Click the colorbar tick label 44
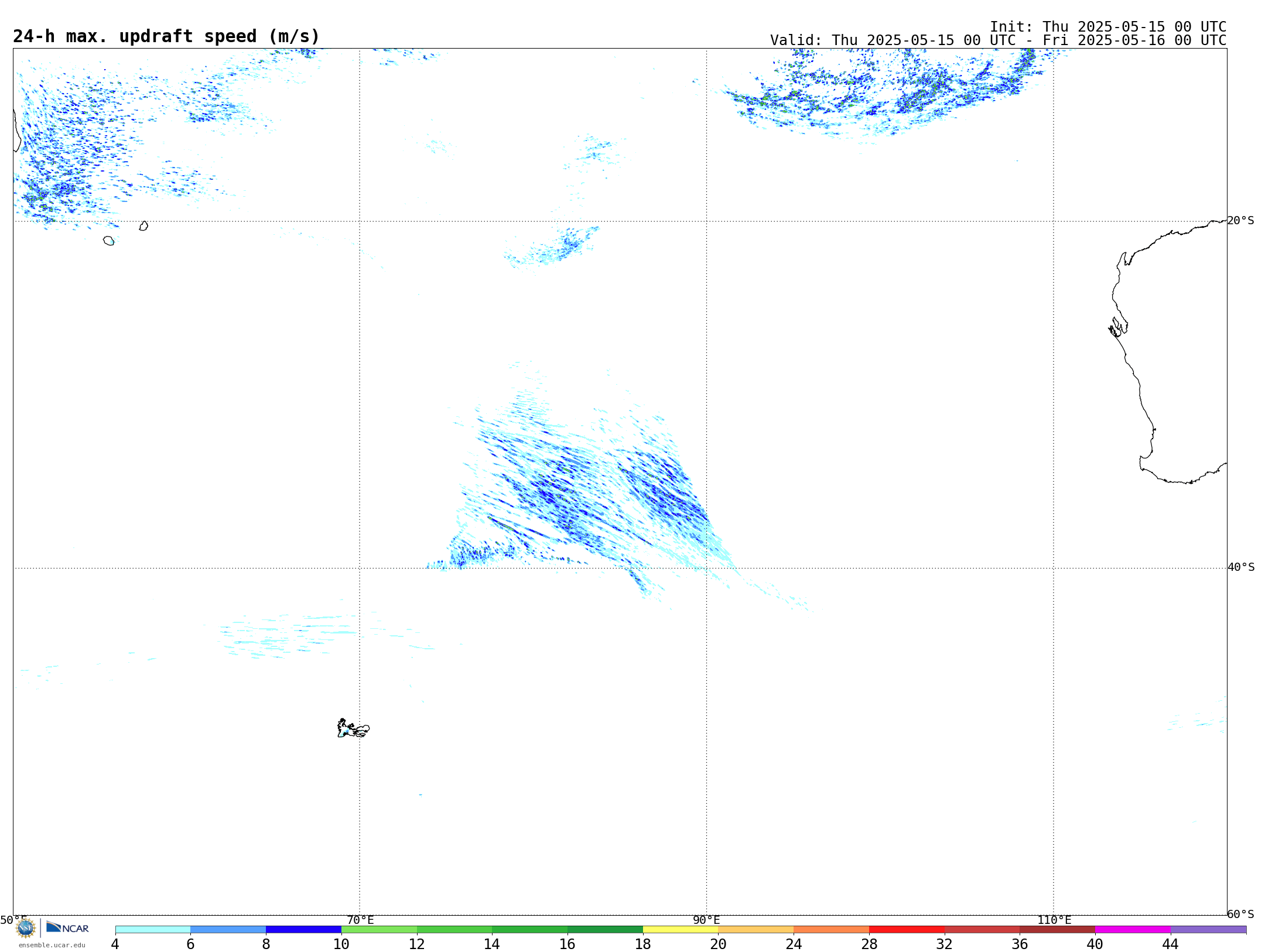Image resolution: width=1265 pixels, height=952 pixels. tap(1171, 944)
